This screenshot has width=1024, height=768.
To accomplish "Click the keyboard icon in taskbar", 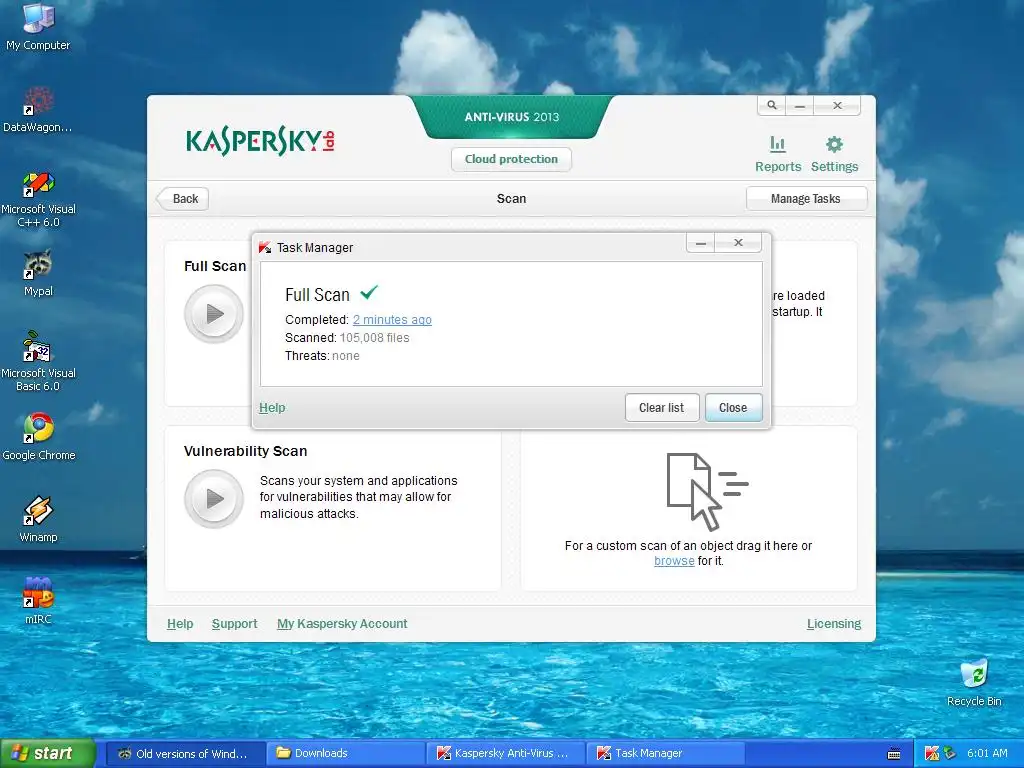I will pyautogui.click(x=894, y=754).
